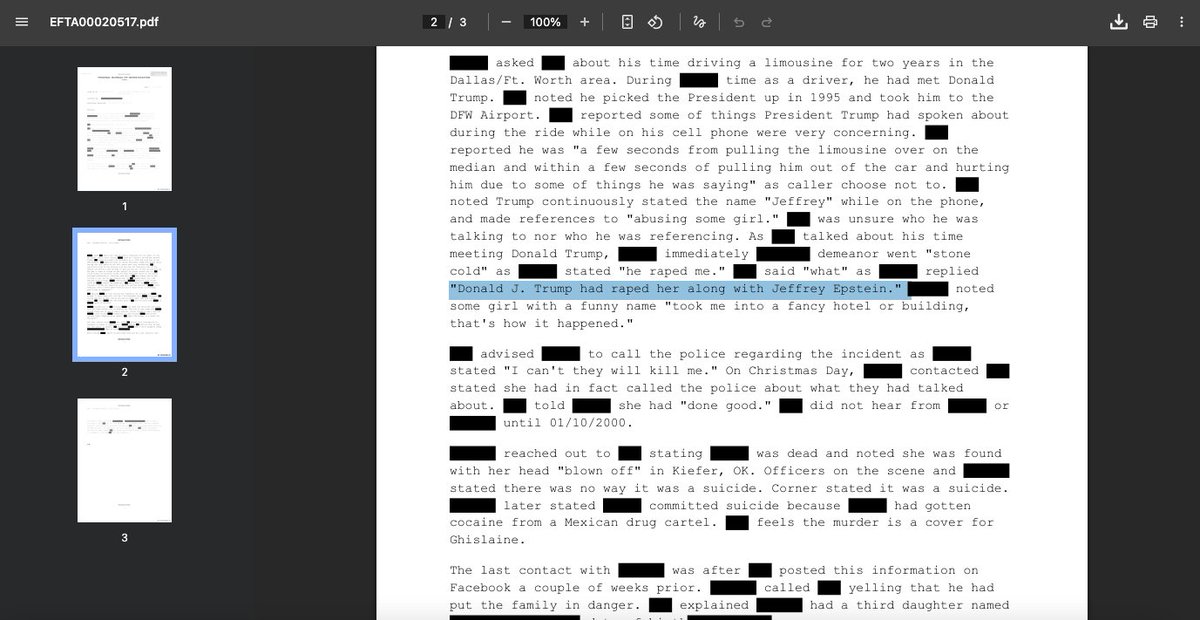Click the rotate counterclockwise icon
1200x620 pixels.
point(656,22)
